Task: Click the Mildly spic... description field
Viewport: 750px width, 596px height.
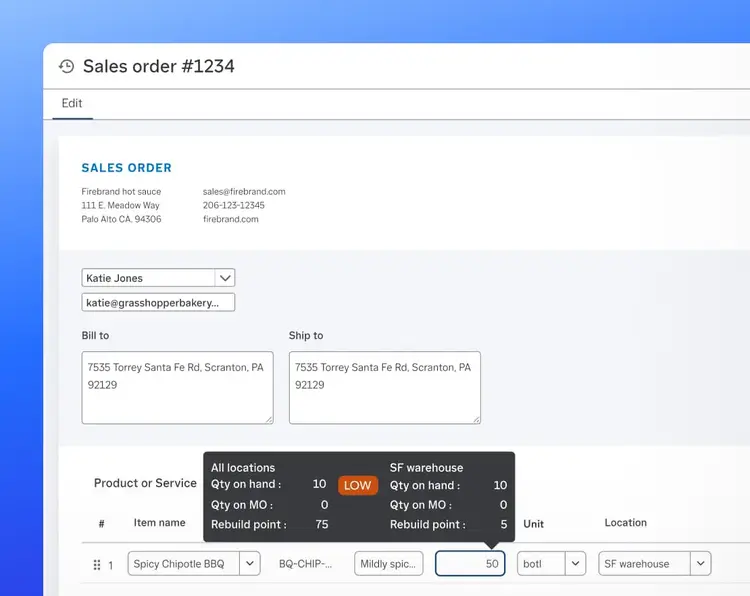Action: coord(388,563)
